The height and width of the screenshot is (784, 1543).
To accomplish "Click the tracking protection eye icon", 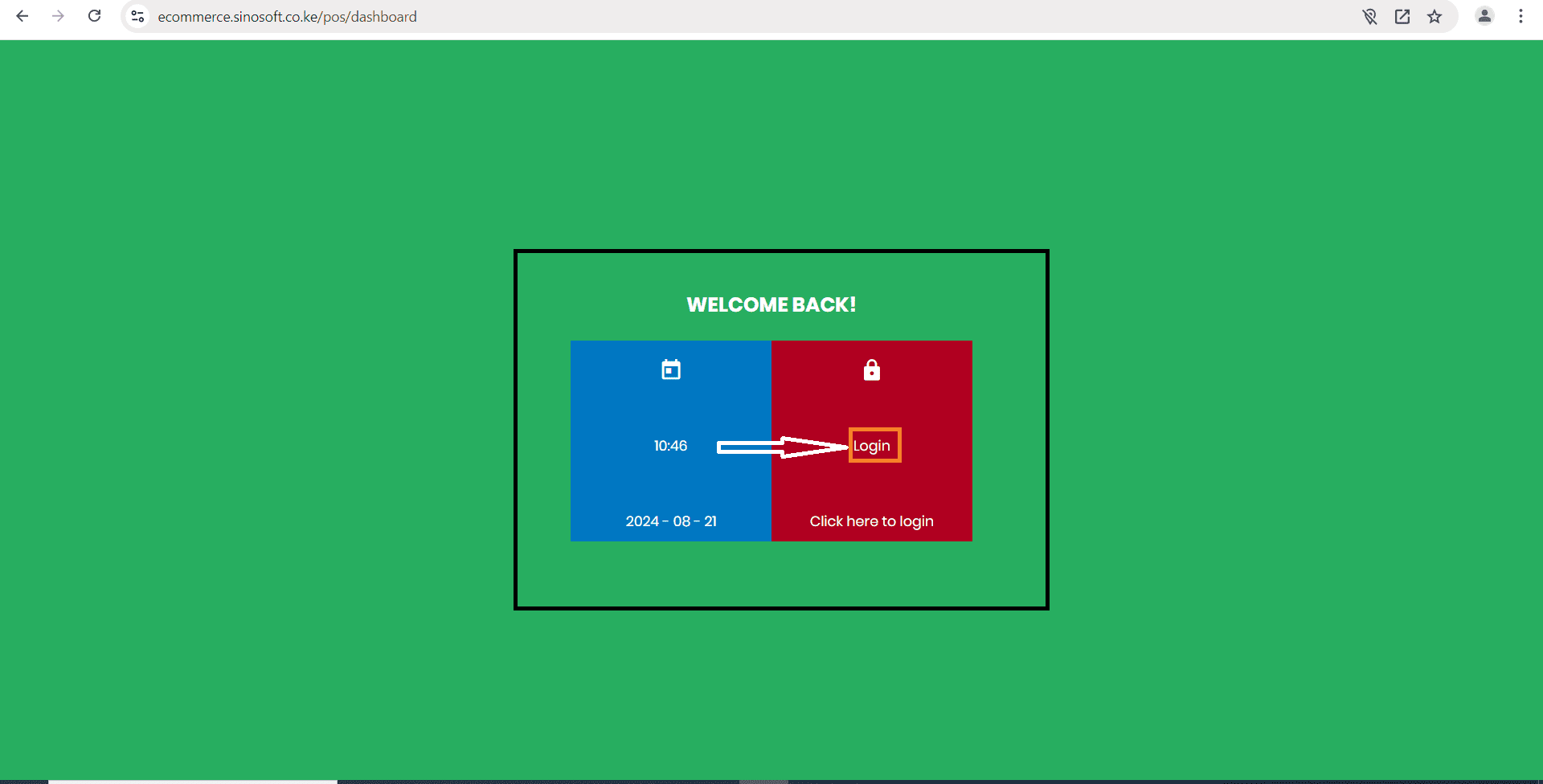I will coord(1369,16).
